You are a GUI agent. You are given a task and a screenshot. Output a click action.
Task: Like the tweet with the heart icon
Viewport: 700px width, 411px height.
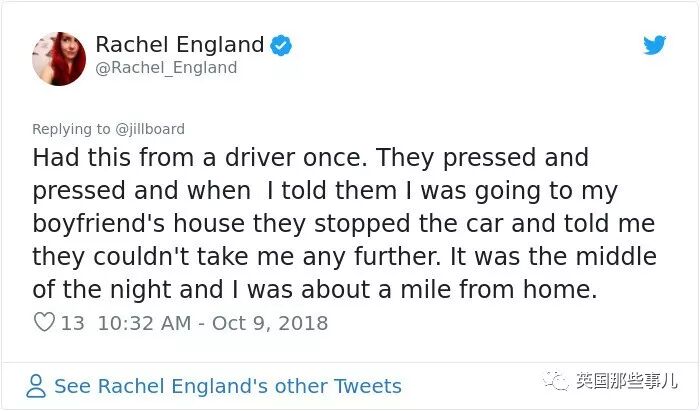pyautogui.click(x=44, y=323)
